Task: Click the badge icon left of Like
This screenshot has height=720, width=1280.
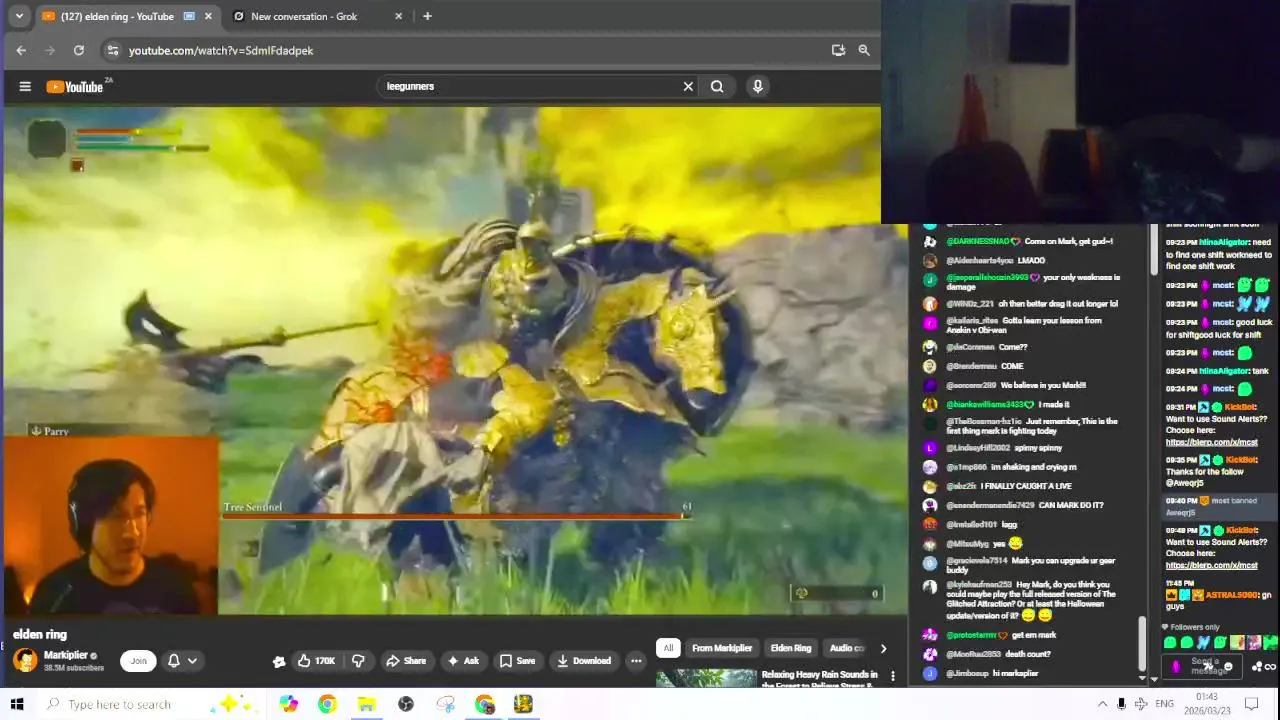Action: coord(279,661)
